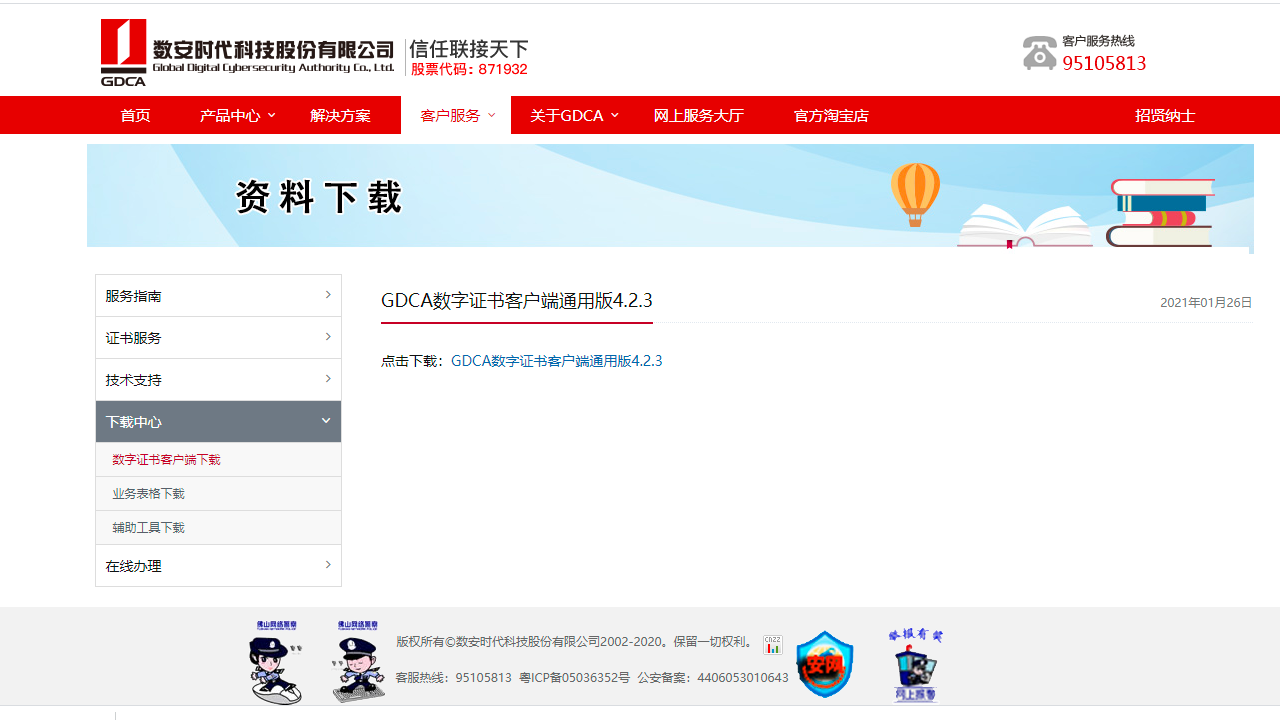Expand the 技术支持 sidebar section

tap(218, 379)
